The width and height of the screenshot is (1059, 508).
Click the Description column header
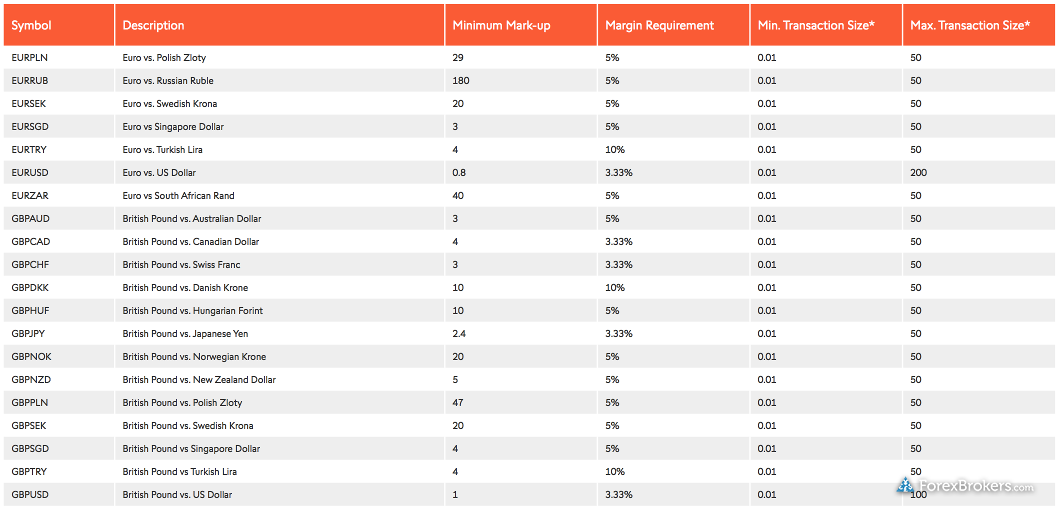point(153,26)
